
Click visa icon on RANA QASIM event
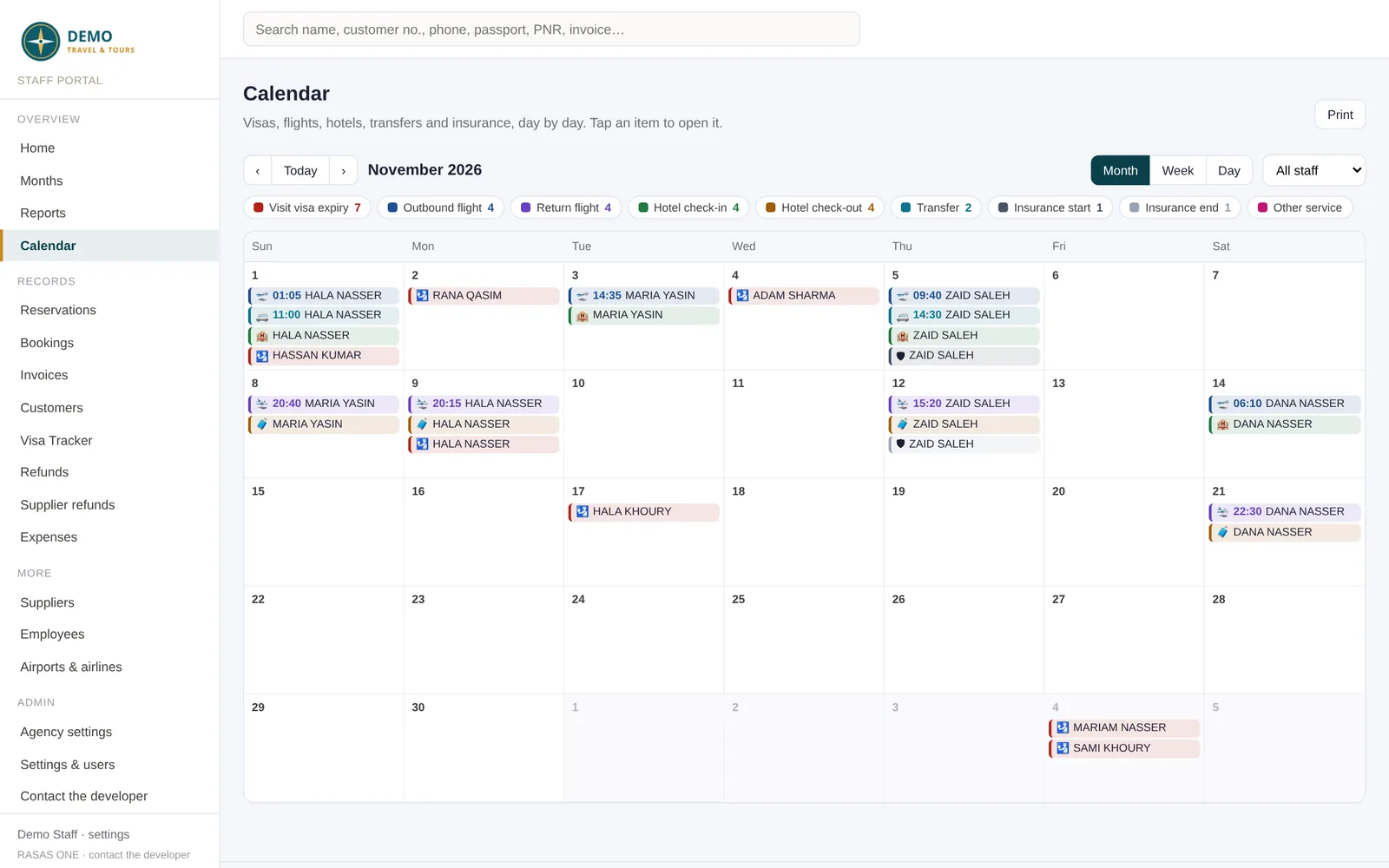tap(422, 296)
